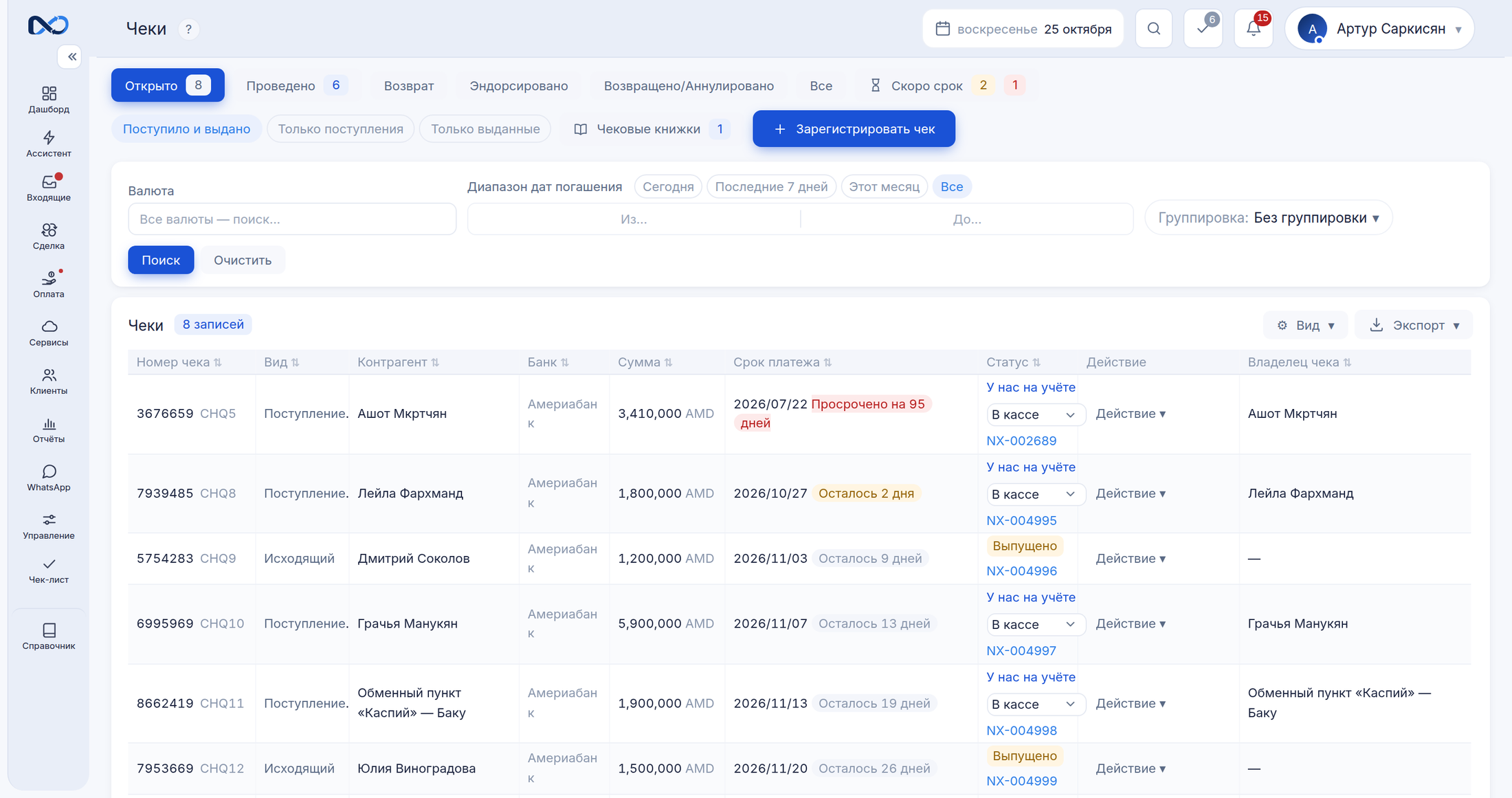Open Входящие inbox in sidebar
Viewport: 1512px width, 798px height.
click(x=49, y=188)
